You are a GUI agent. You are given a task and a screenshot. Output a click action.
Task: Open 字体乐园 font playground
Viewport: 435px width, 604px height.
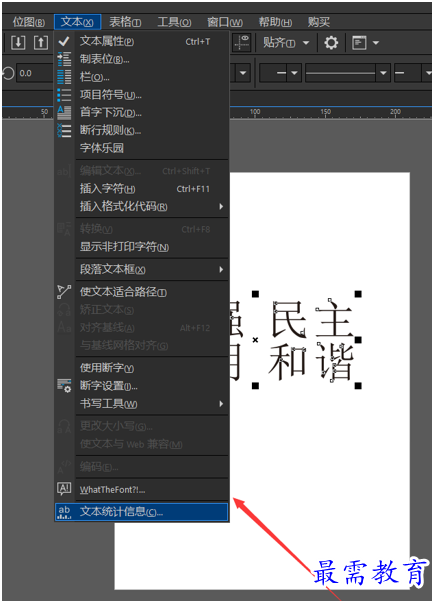point(142,148)
